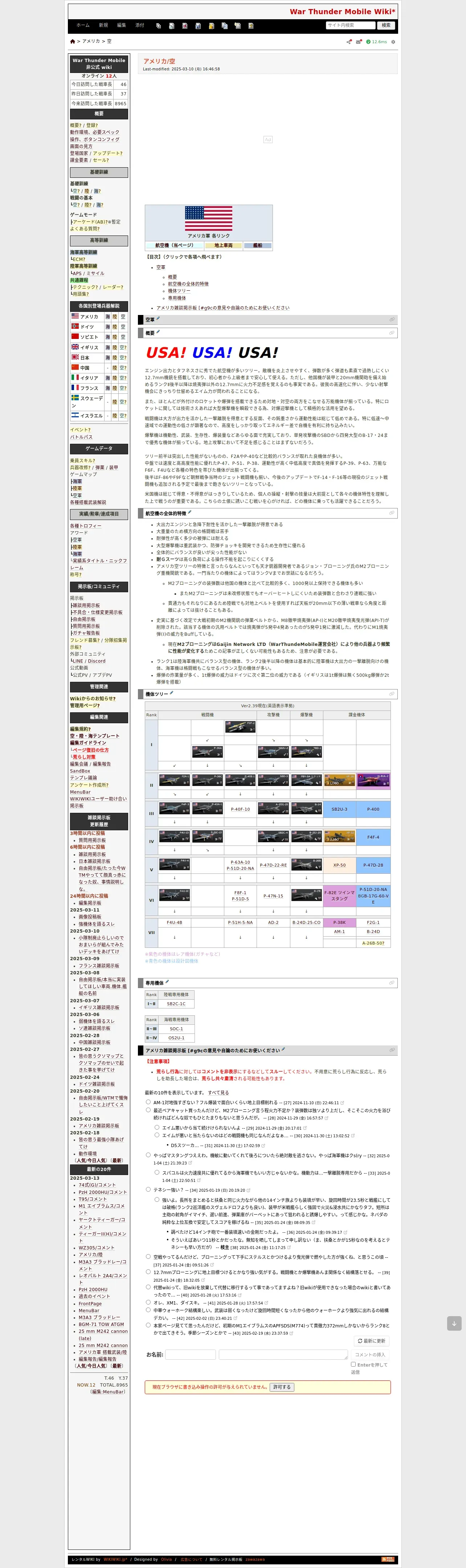Click the コメントの挿入 button
466x1568 pixels.
370,1354
